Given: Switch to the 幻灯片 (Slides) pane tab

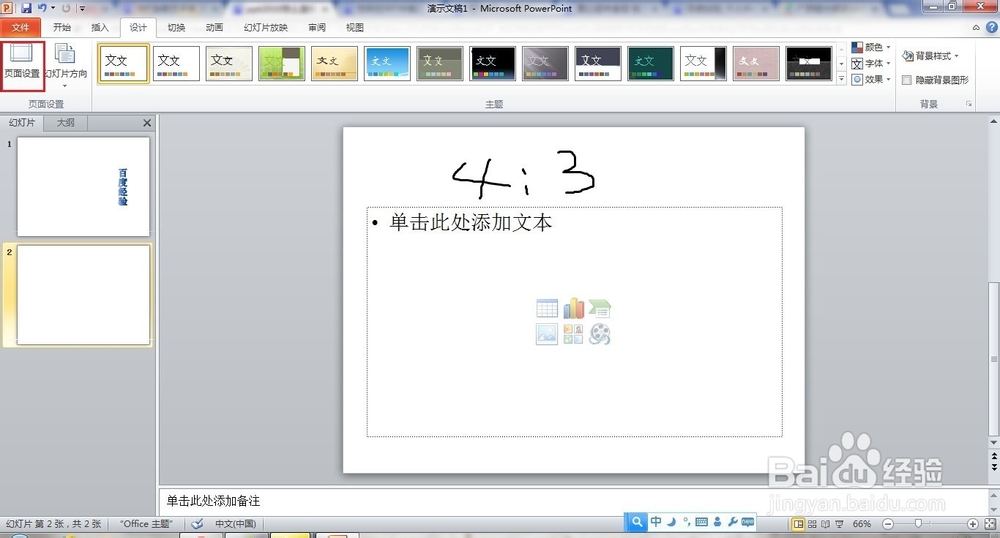Looking at the screenshot, I should tap(22, 122).
